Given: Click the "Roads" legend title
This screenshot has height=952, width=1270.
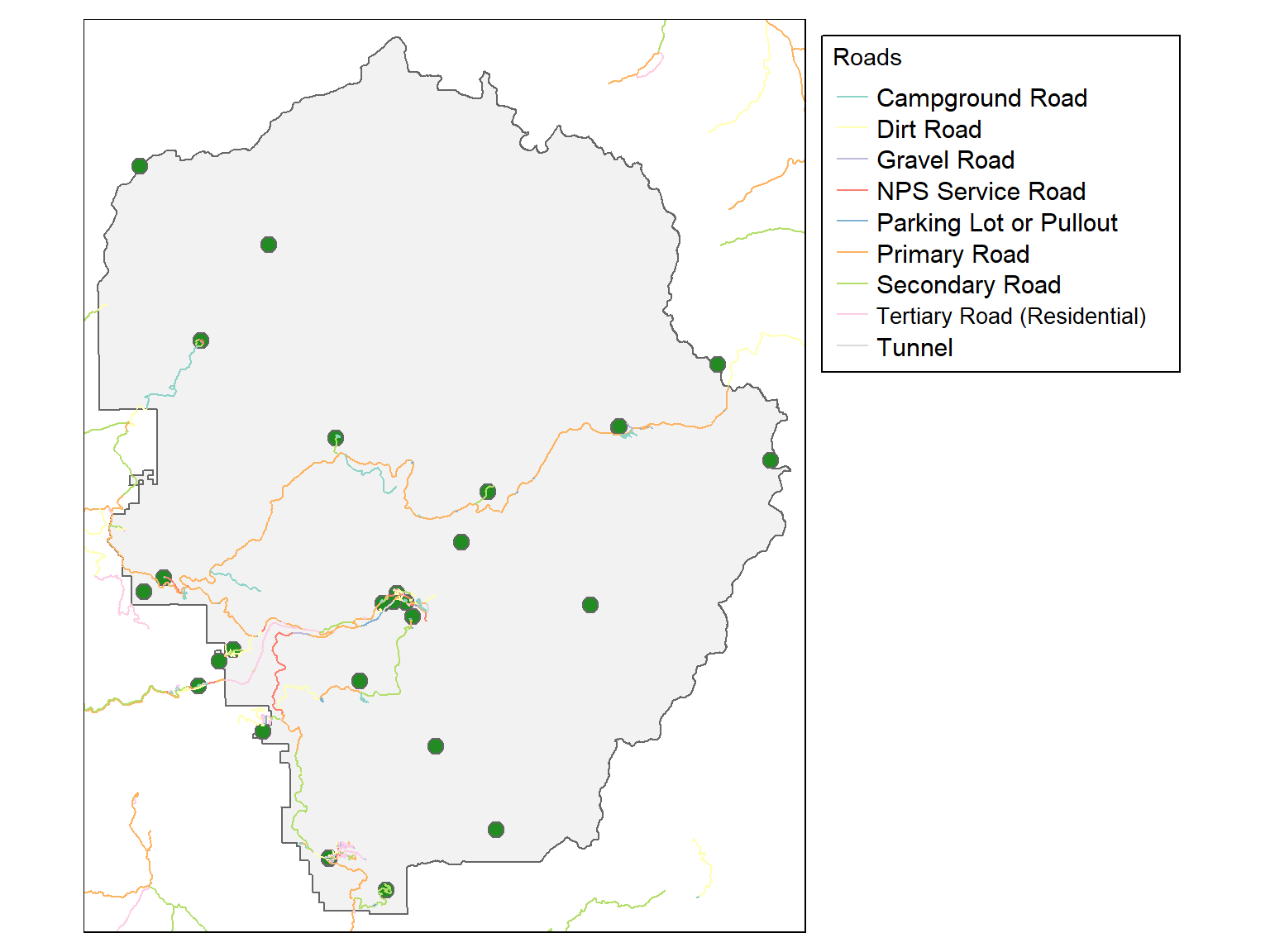Looking at the screenshot, I should coord(867,57).
